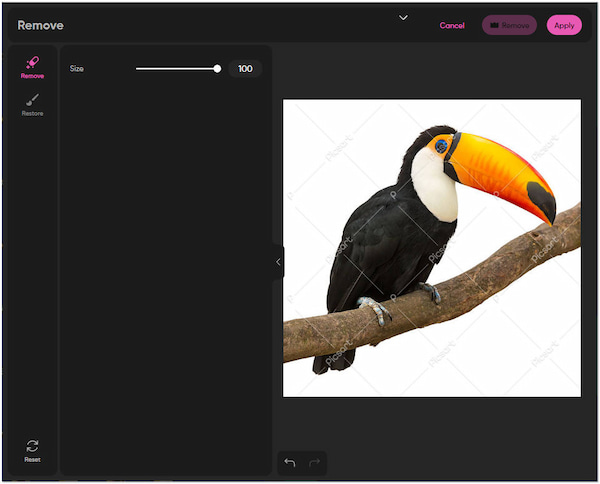The image size is (600, 484).
Task: Click the Size slider handle
Action: 217,69
